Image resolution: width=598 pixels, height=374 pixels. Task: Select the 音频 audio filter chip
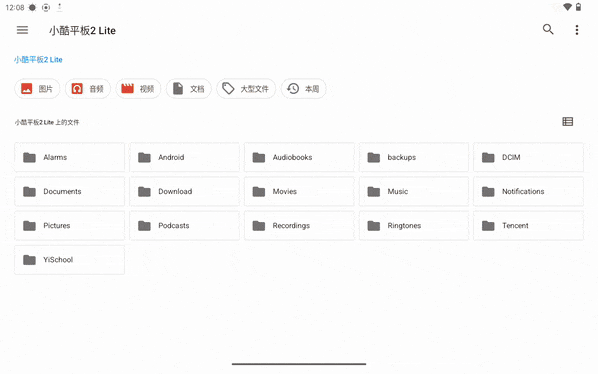tap(88, 89)
